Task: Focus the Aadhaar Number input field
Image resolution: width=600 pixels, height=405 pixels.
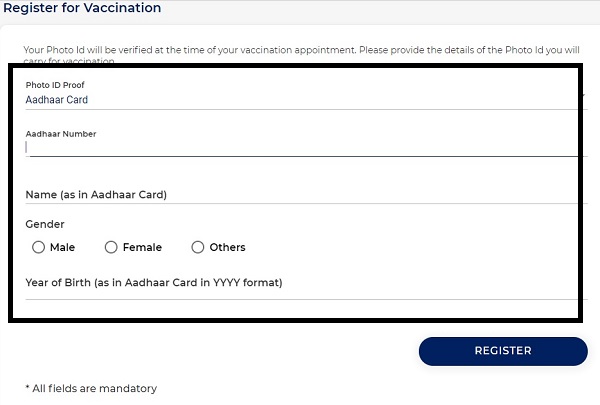Action: click(x=300, y=146)
